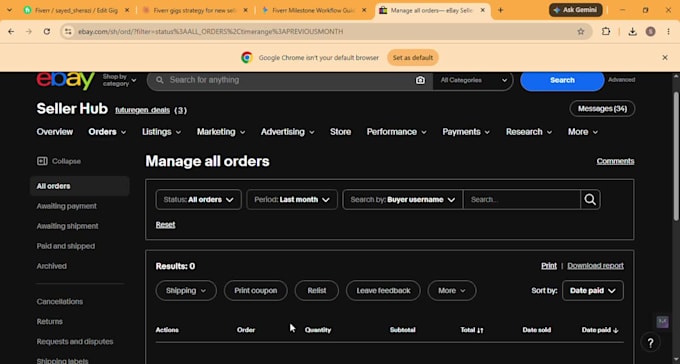Select Awaiting shipment in sidebar
Image resolution: width=680 pixels, height=364 pixels.
tap(67, 226)
